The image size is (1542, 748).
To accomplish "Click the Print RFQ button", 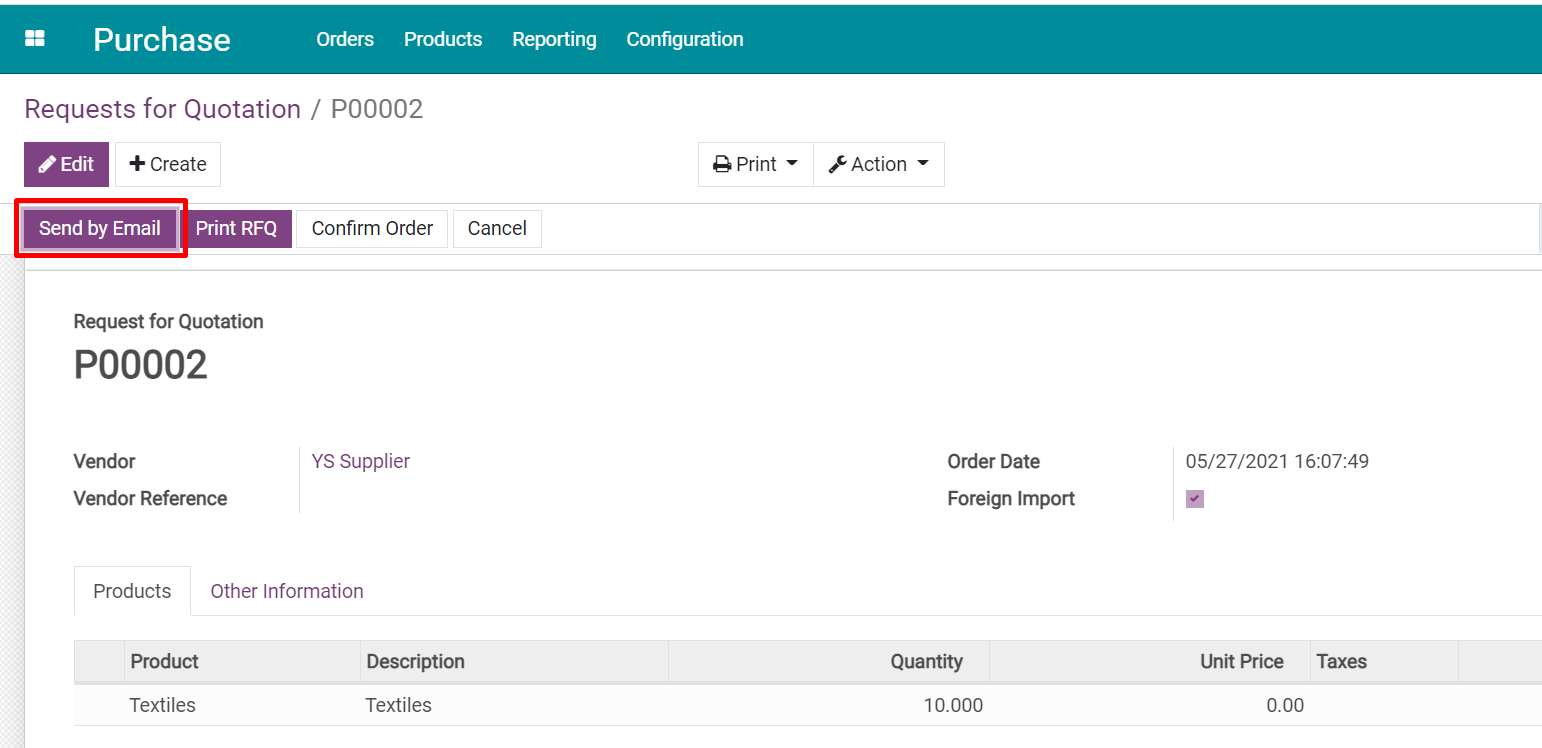I will point(236,229).
